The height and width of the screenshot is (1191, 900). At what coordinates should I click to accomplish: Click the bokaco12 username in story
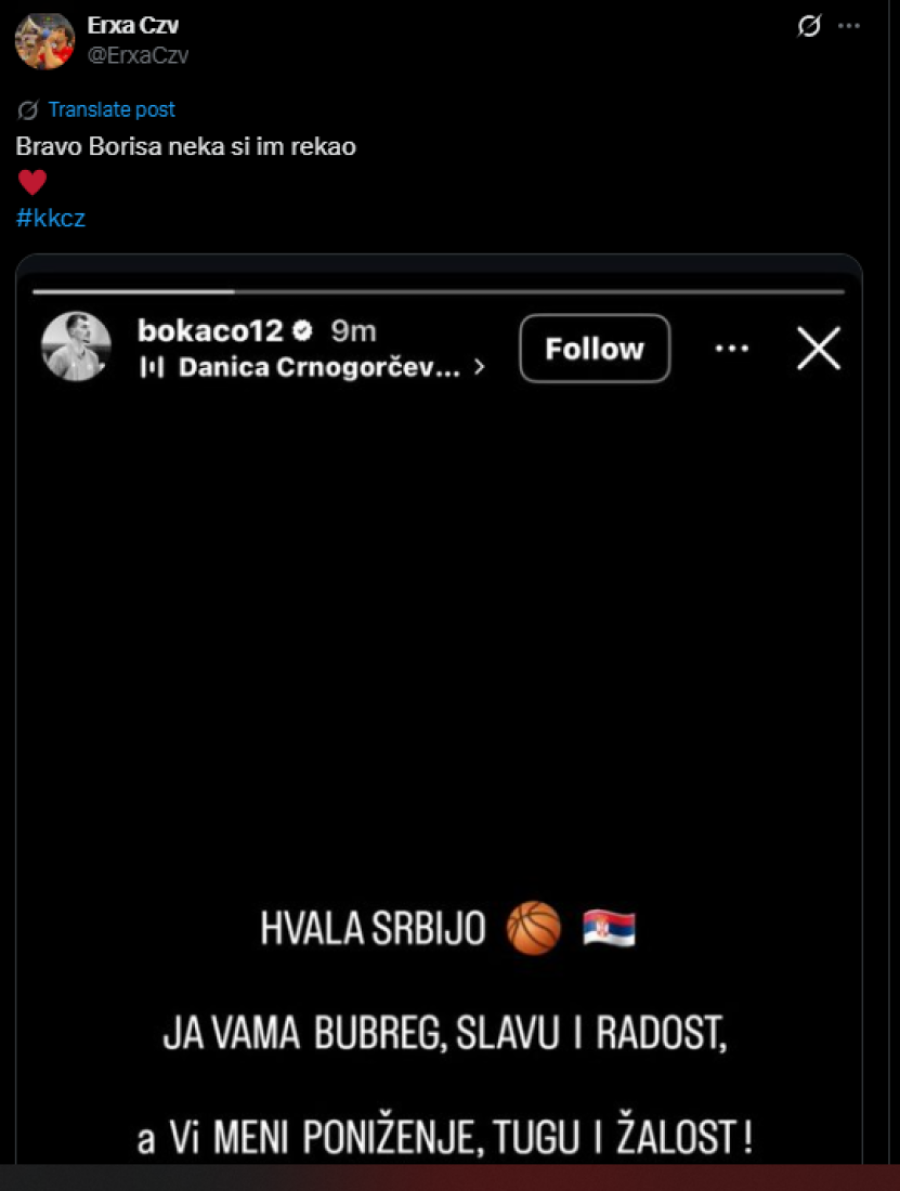(x=210, y=331)
